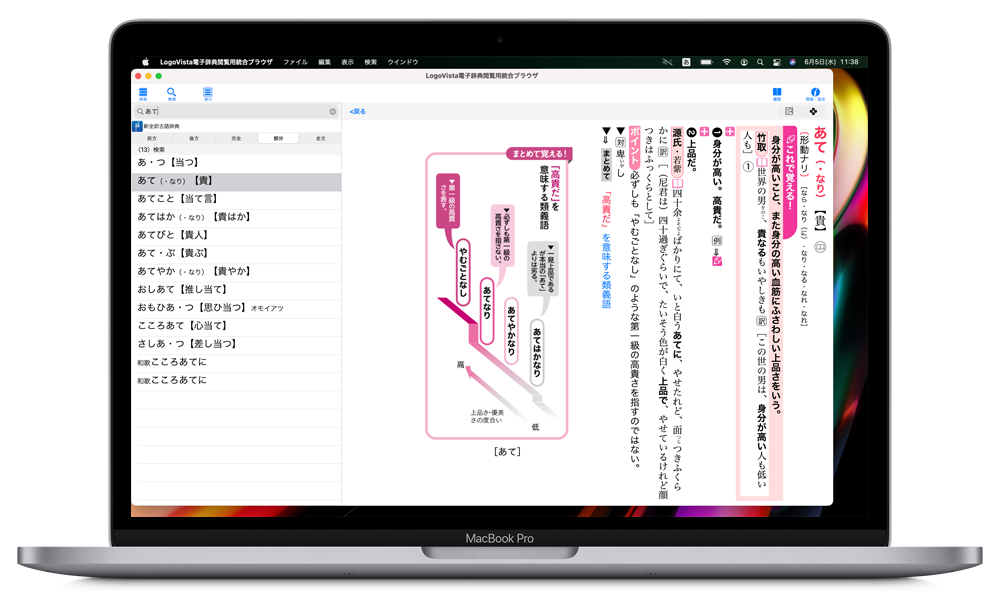Open the 表示 menu in menu bar
The height and width of the screenshot is (600, 1000).
[x=347, y=62]
